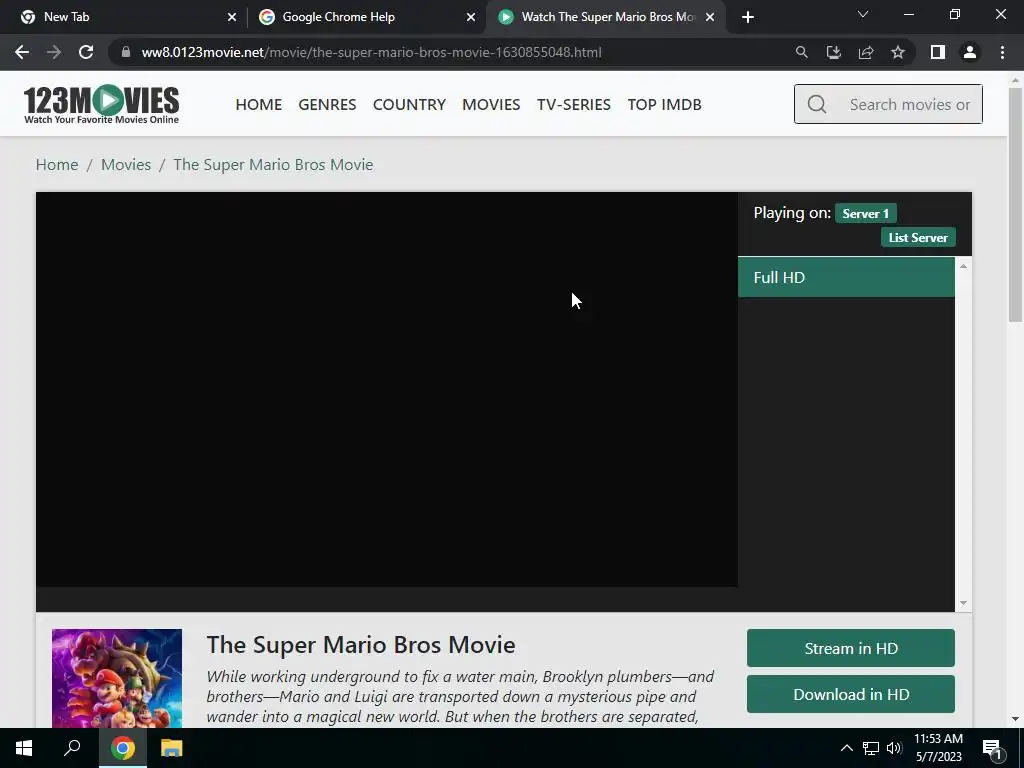Open the Chrome profile avatar
The height and width of the screenshot is (768, 1024).
970,52
